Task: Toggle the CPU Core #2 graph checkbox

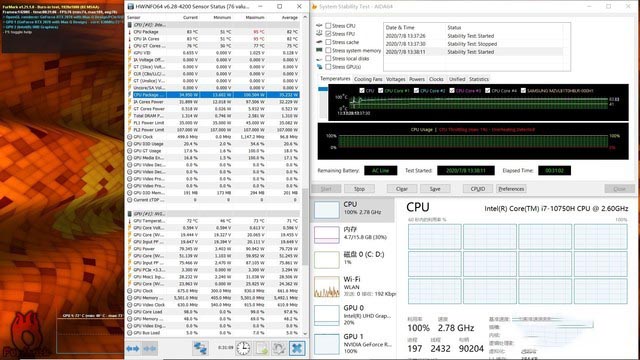Action: [x=416, y=91]
